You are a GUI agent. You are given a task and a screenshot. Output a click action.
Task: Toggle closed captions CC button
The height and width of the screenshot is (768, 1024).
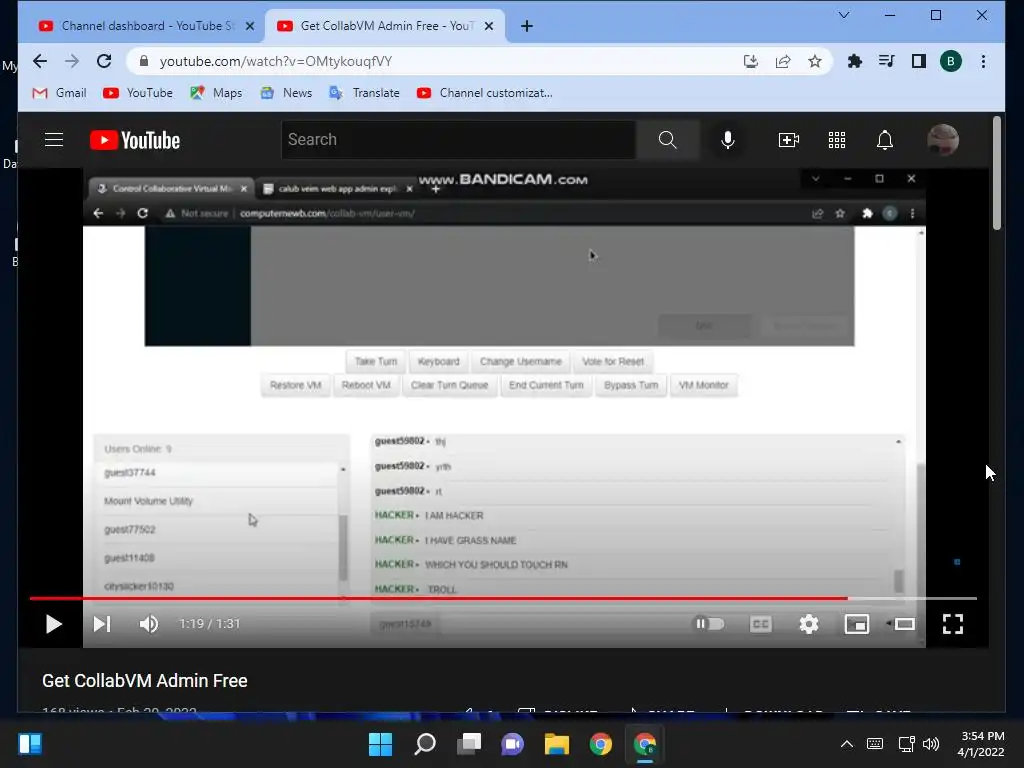[x=760, y=624]
